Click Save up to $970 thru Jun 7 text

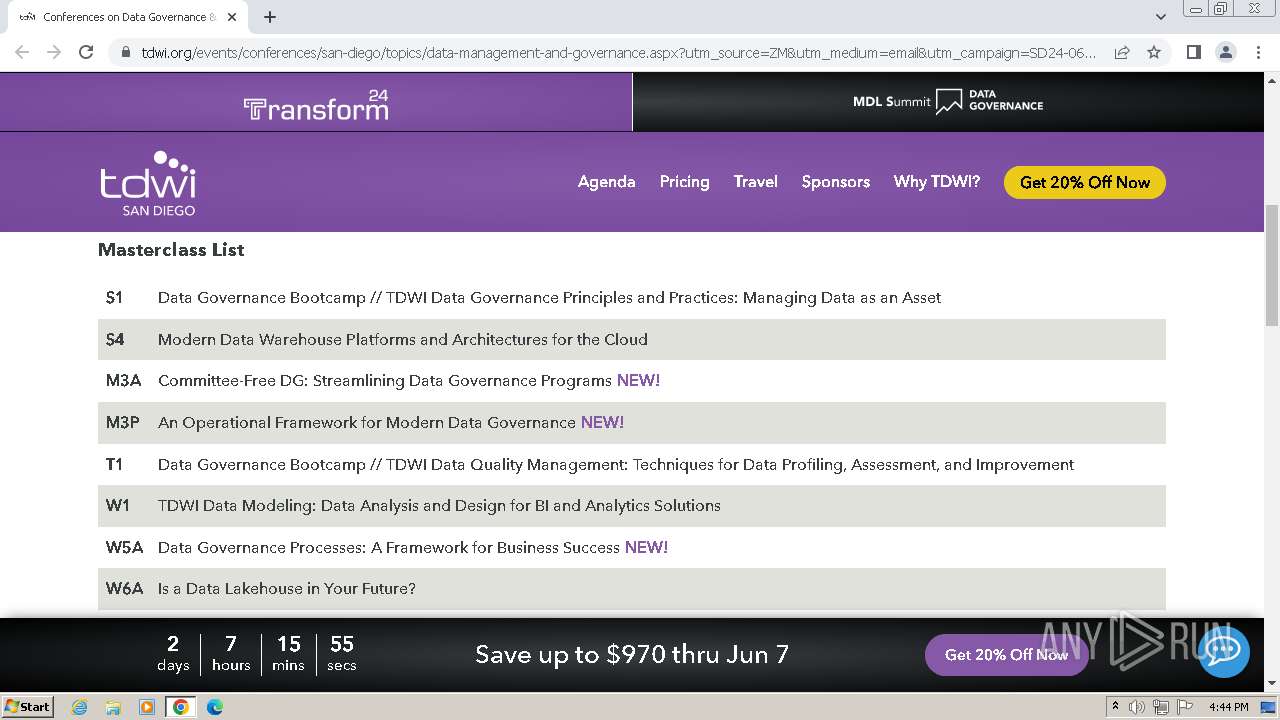[632, 655]
